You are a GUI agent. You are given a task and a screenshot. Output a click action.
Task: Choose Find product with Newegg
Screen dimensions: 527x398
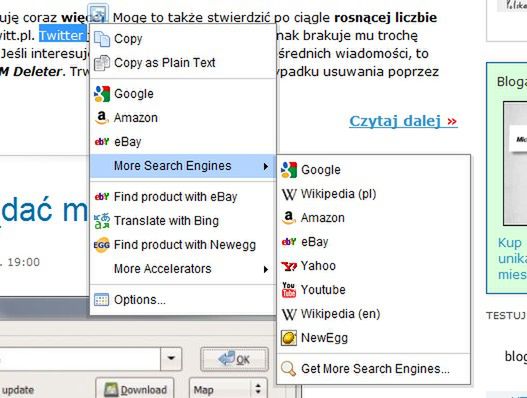[x=183, y=245]
